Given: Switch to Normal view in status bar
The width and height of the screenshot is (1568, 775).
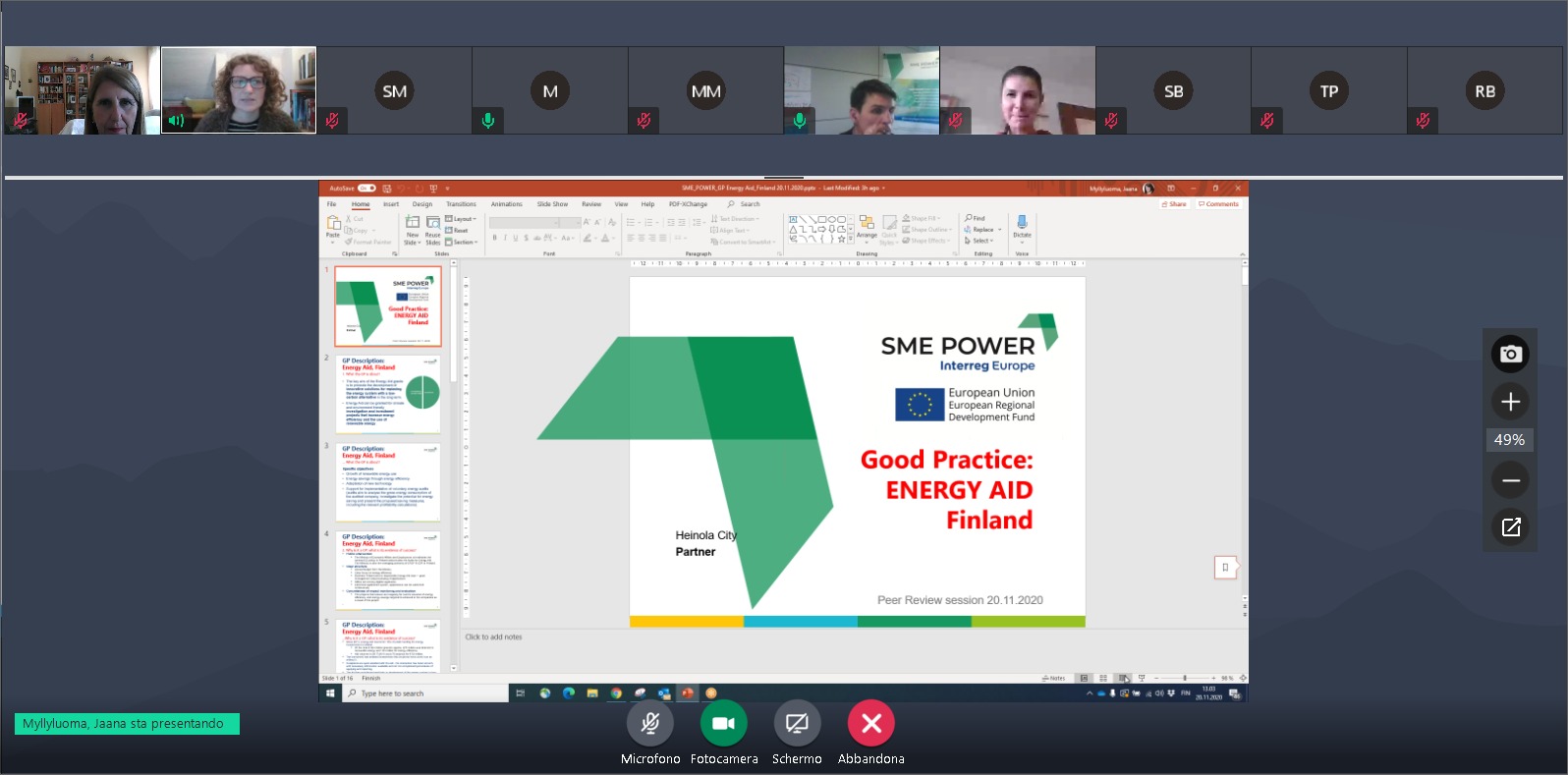Looking at the screenshot, I should (x=1085, y=679).
